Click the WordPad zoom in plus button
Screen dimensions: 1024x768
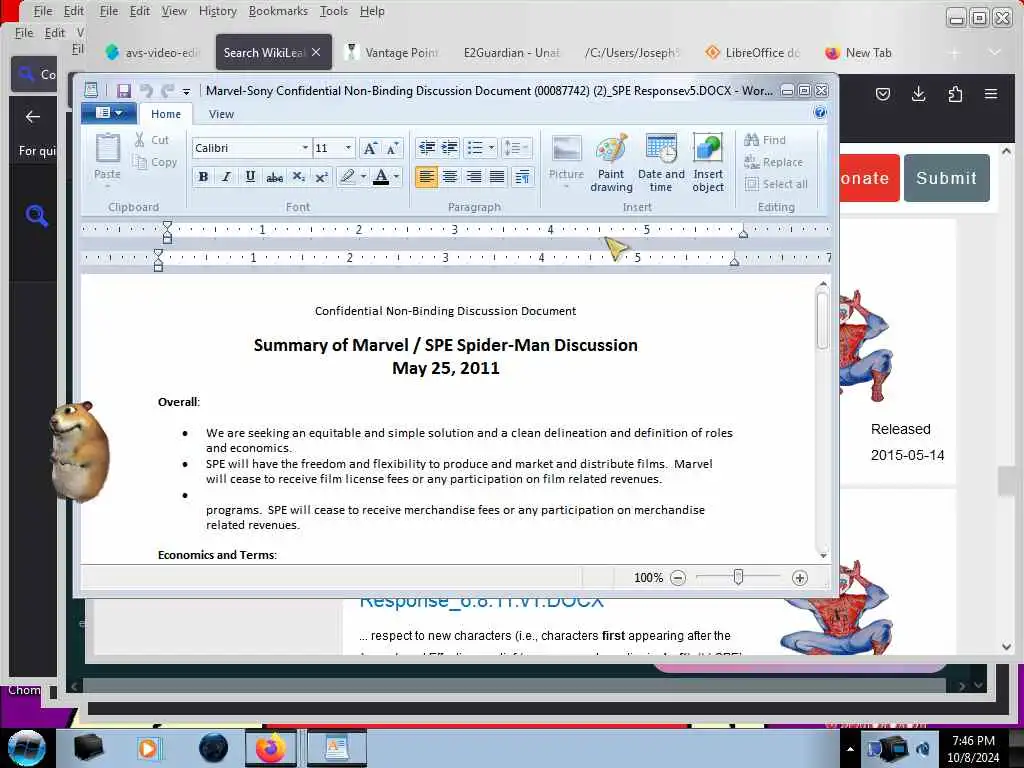point(799,578)
